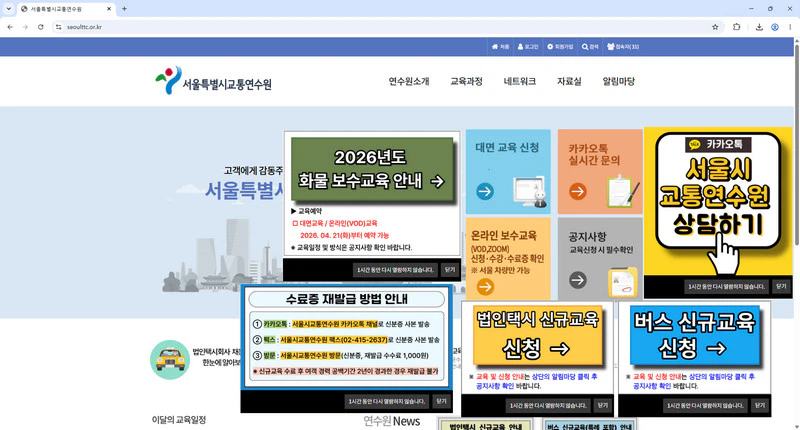Close the 화물 보수교육 popup with 닫기

pyautogui.click(x=449, y=270)
